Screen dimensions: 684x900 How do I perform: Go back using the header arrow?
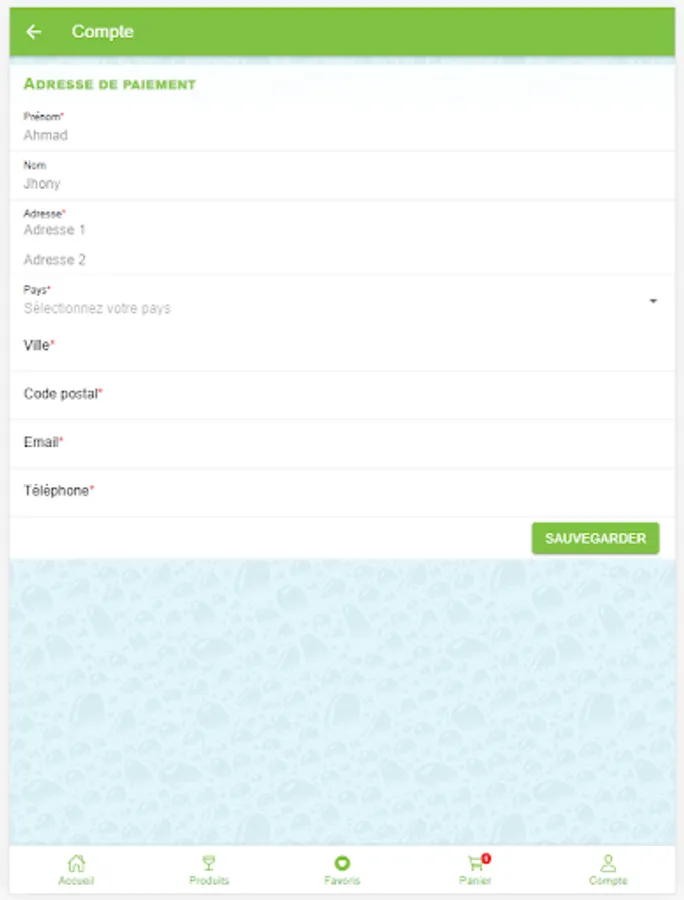tap(34, 32)
